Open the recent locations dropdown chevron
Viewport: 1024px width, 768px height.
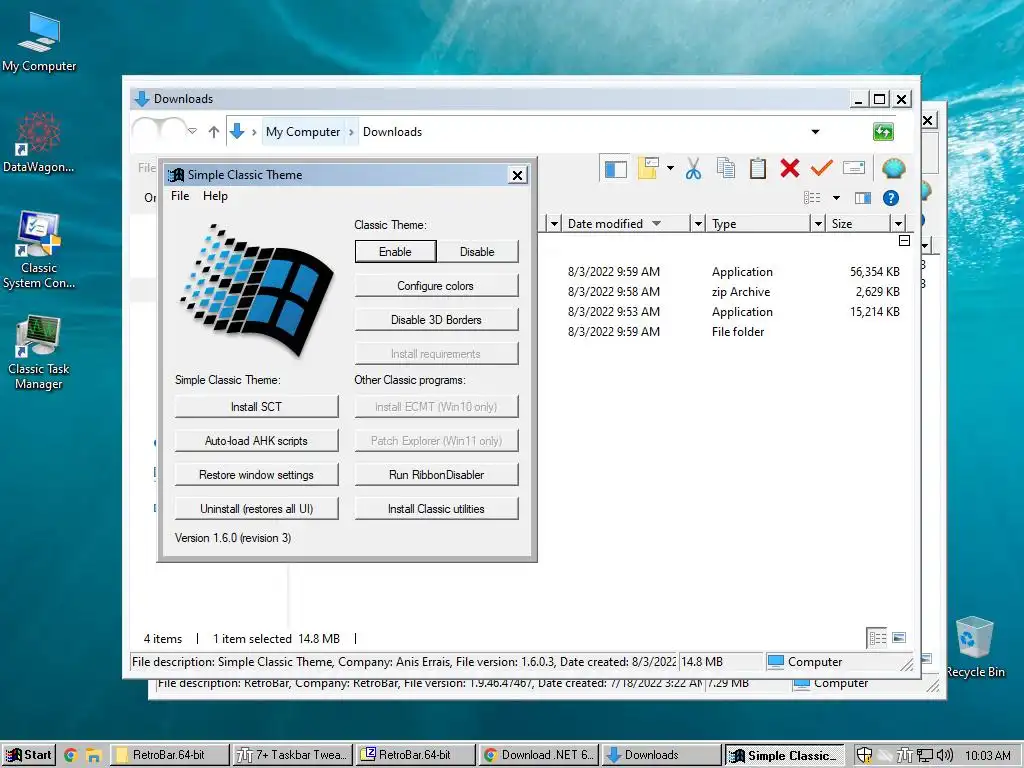click(192, 131)
